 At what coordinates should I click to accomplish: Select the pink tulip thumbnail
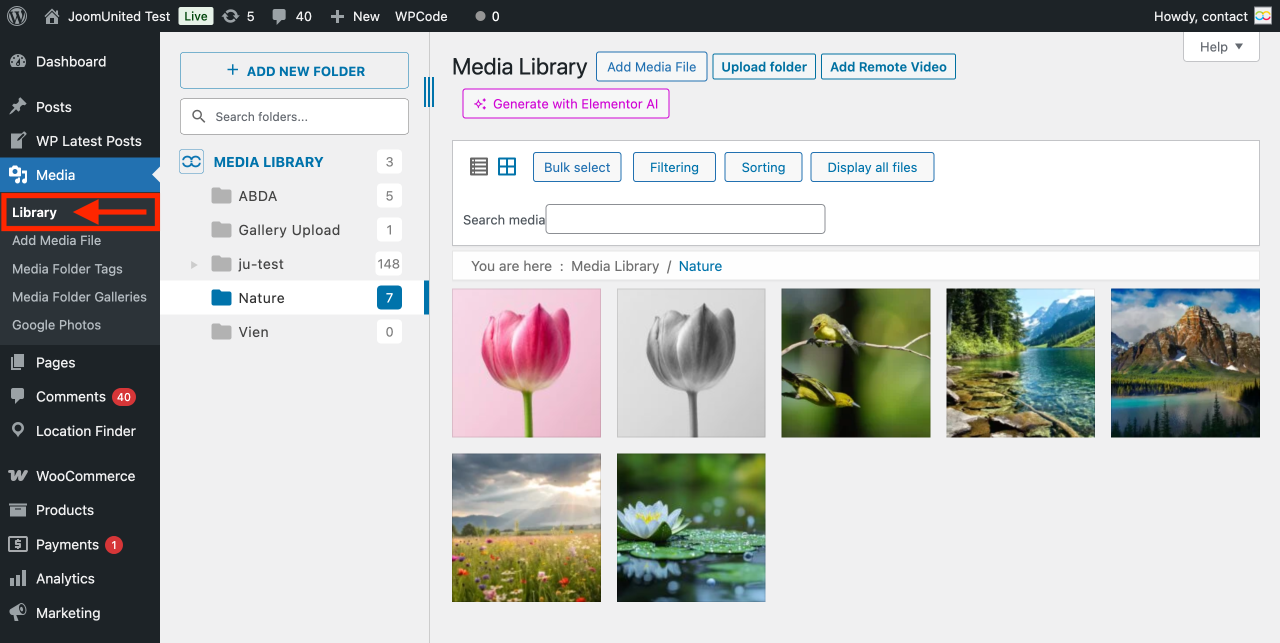(527, 363)
